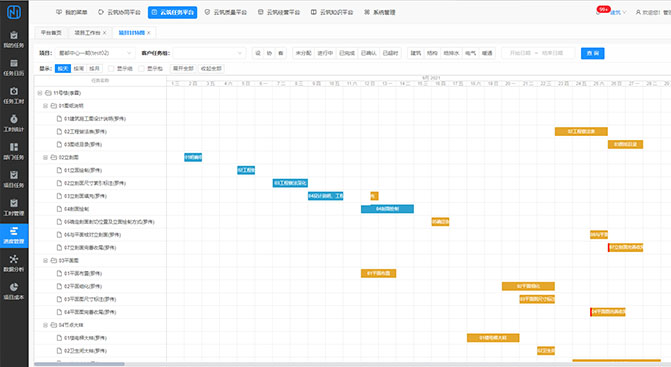Screen dimensions: 671x367
Task: Open 任务工时 in the sidebar
Action: 14,95
